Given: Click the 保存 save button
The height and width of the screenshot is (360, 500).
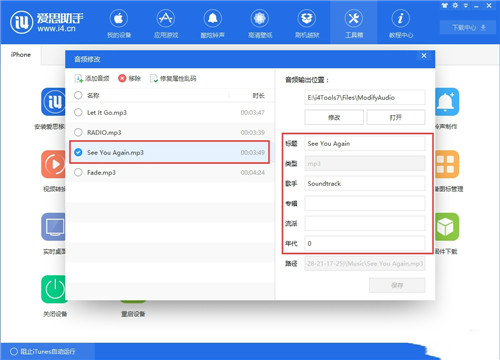Looking at the screenshot, I should click(397, 285).
